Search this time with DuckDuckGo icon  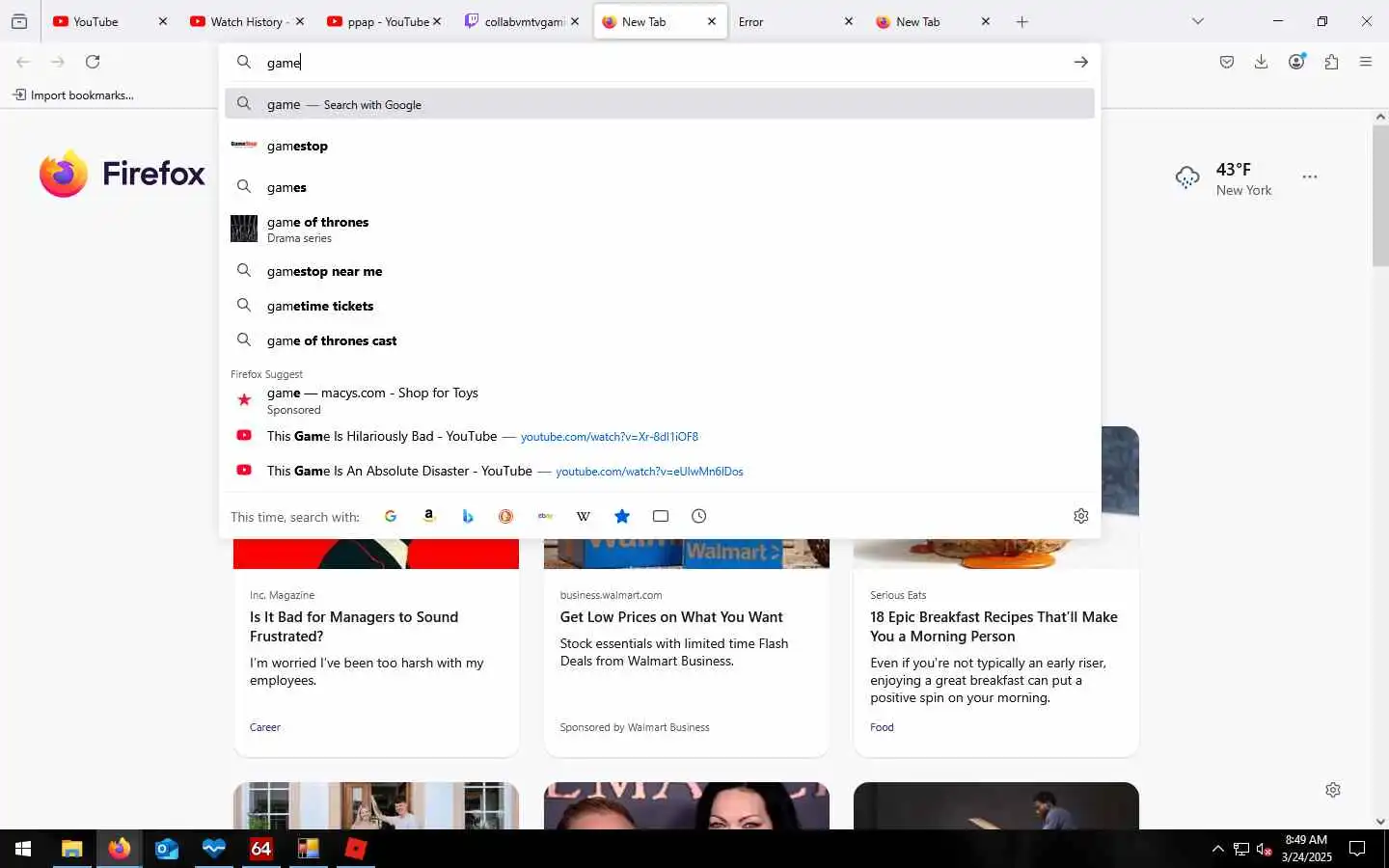tap(505, 516)
